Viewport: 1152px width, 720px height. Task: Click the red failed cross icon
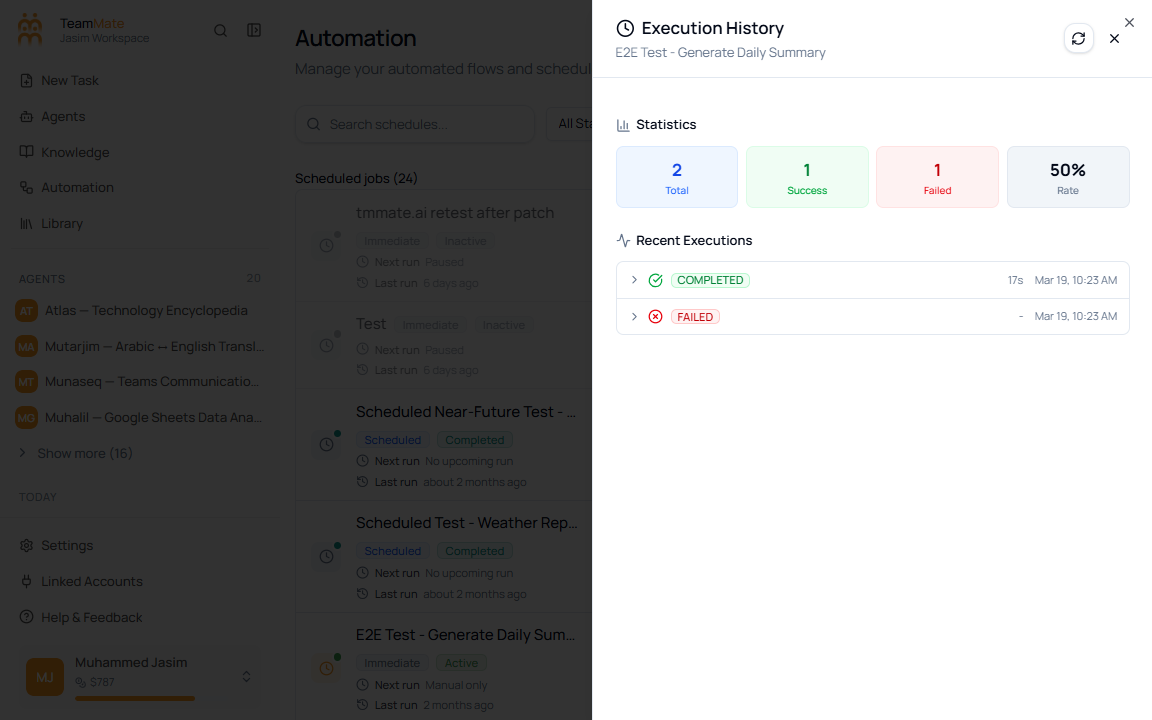(x=655, y=317)
